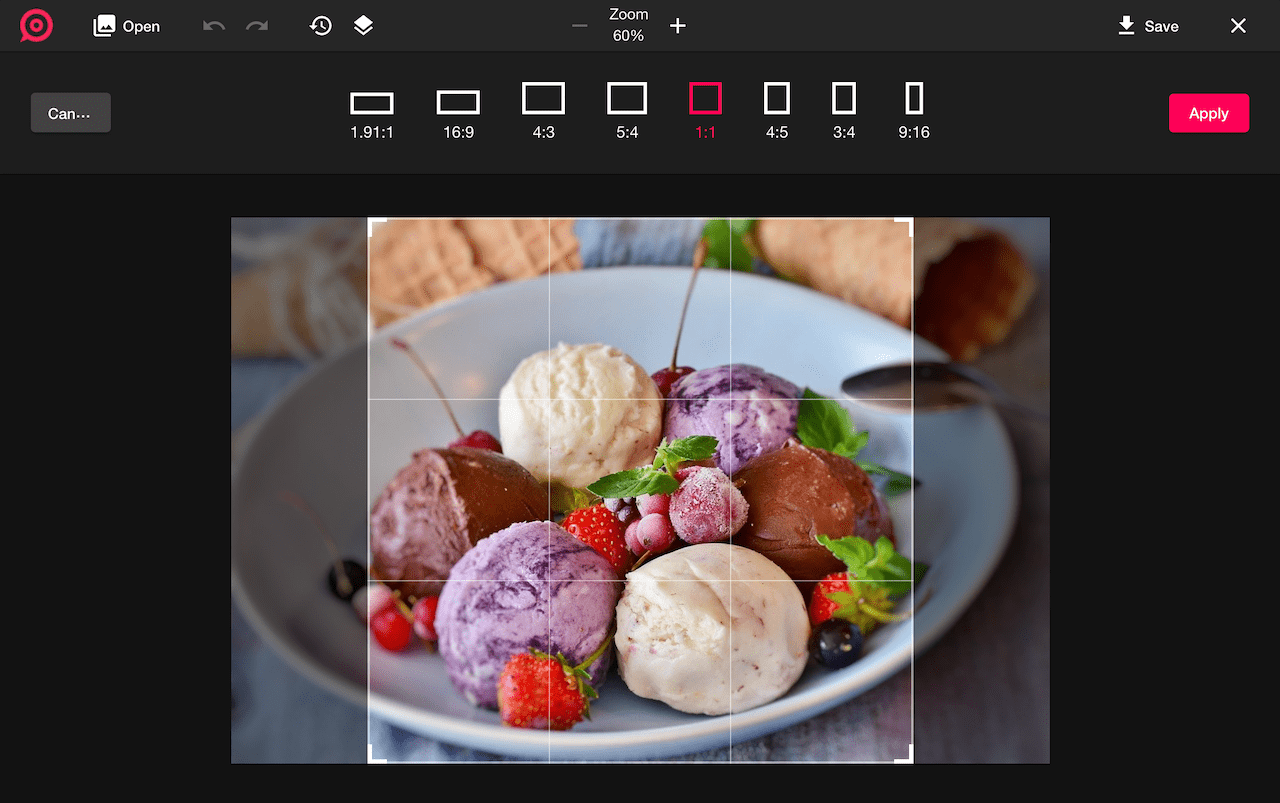The width and height of the screenshot is (1280, 803).
Task: Cancel the crop operation
Action: pos(71,113)
